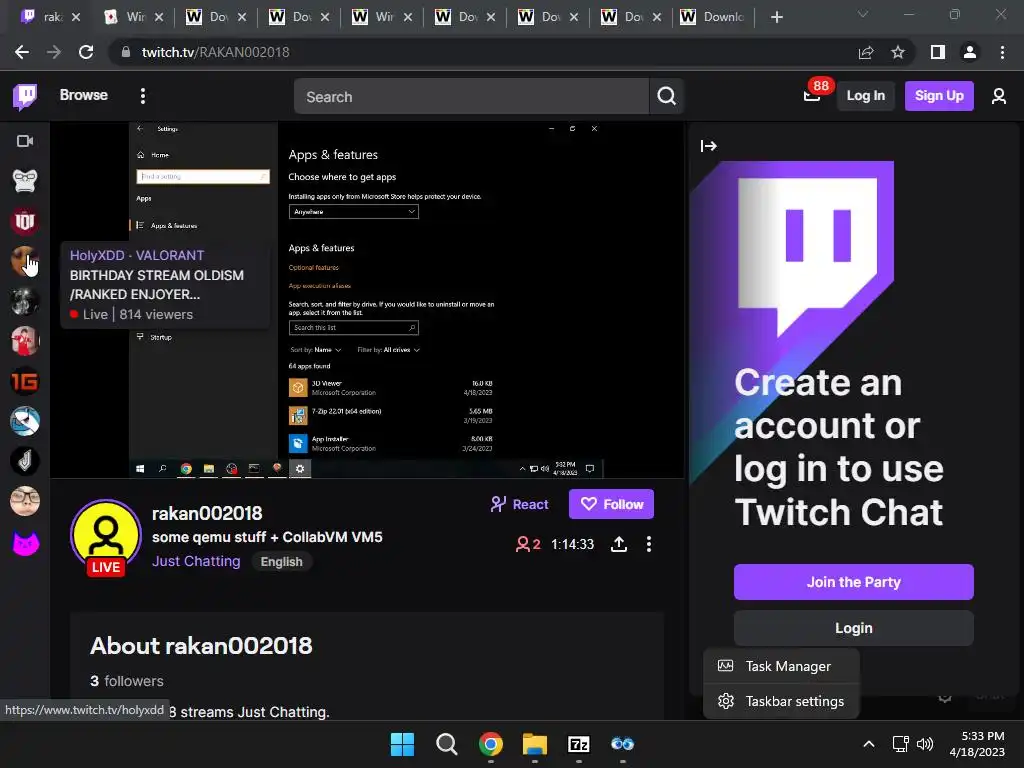The image size is (1024, 768).
Task: Click the search magnifier button
Action: [666, 96]
